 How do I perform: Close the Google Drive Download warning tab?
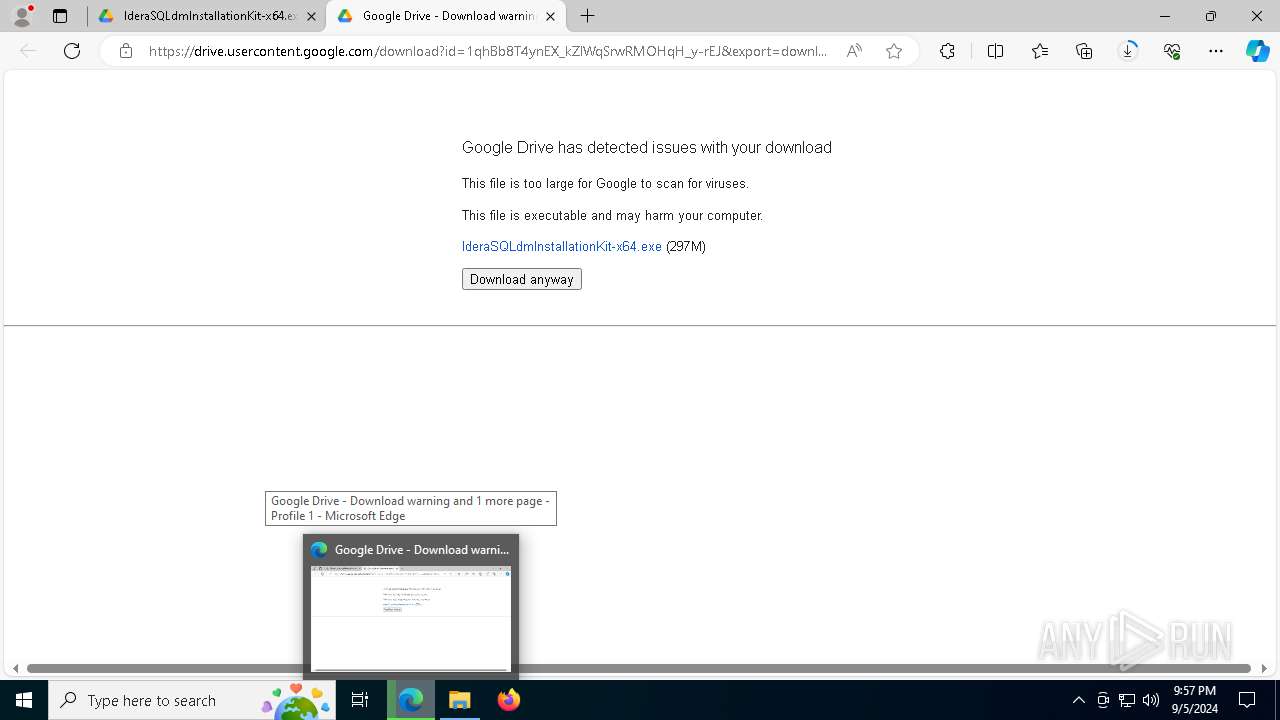click(x=551, y=17)
